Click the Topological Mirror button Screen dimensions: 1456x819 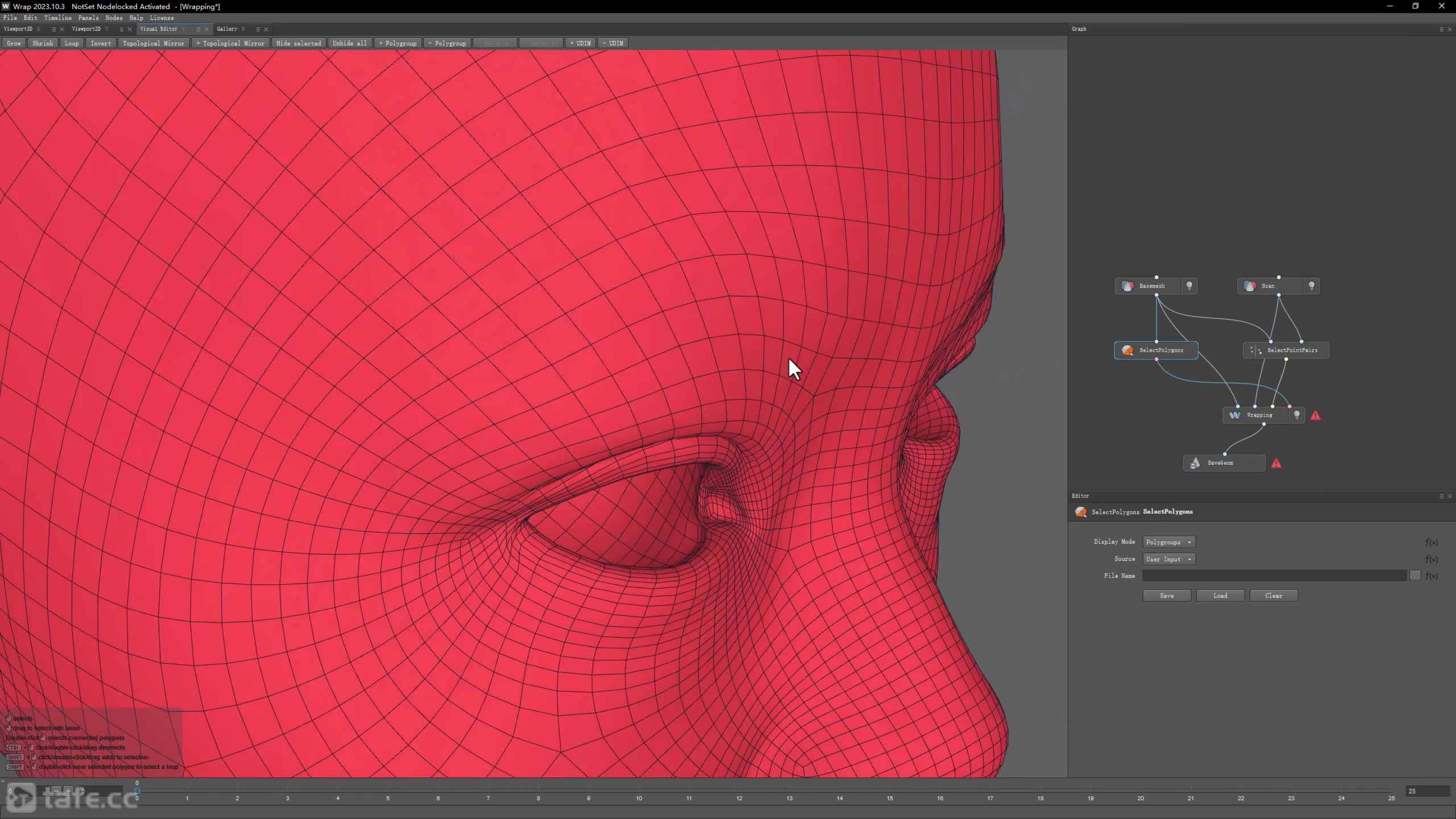point(154,43)
